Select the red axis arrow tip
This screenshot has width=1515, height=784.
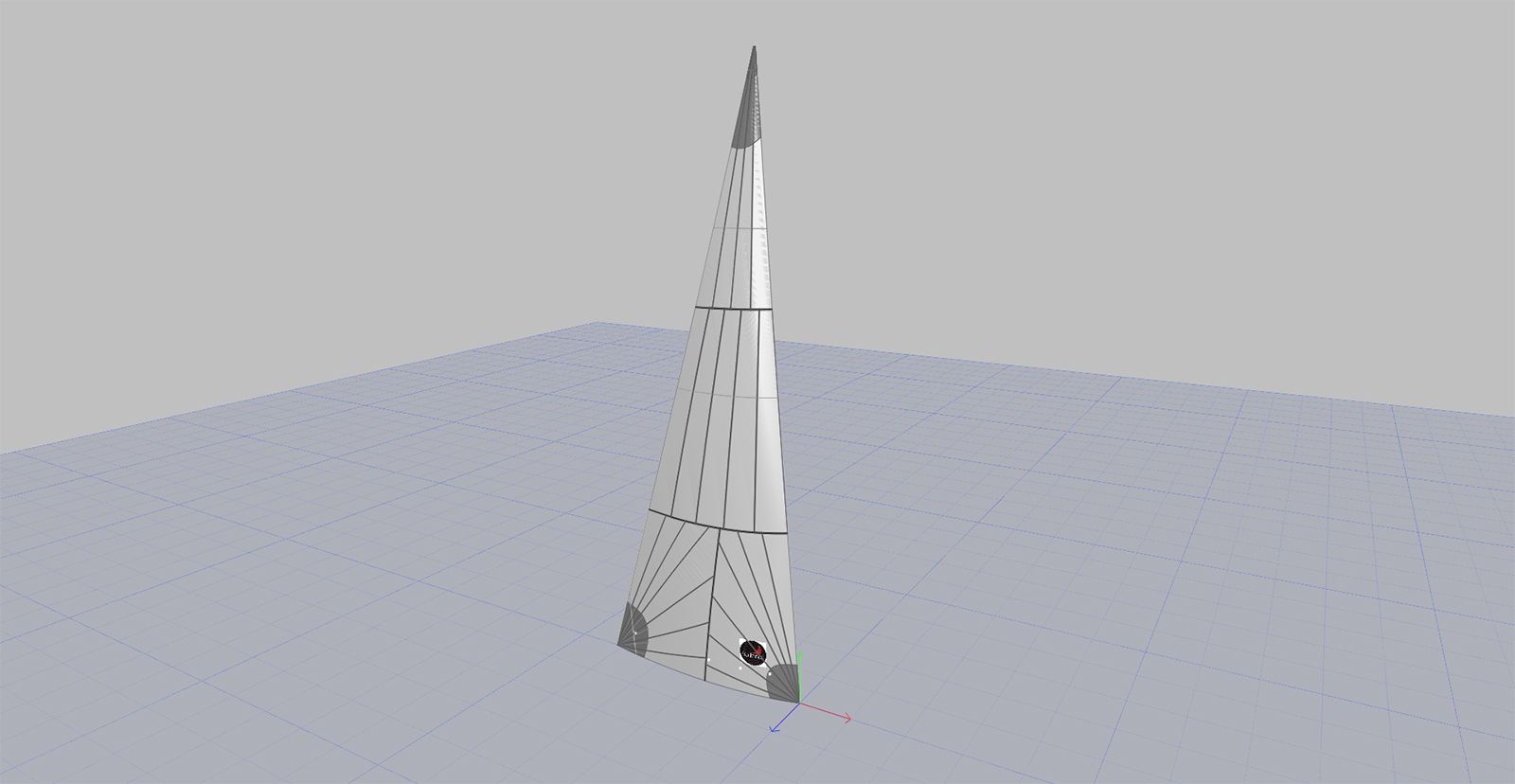(x=847, y=719)
